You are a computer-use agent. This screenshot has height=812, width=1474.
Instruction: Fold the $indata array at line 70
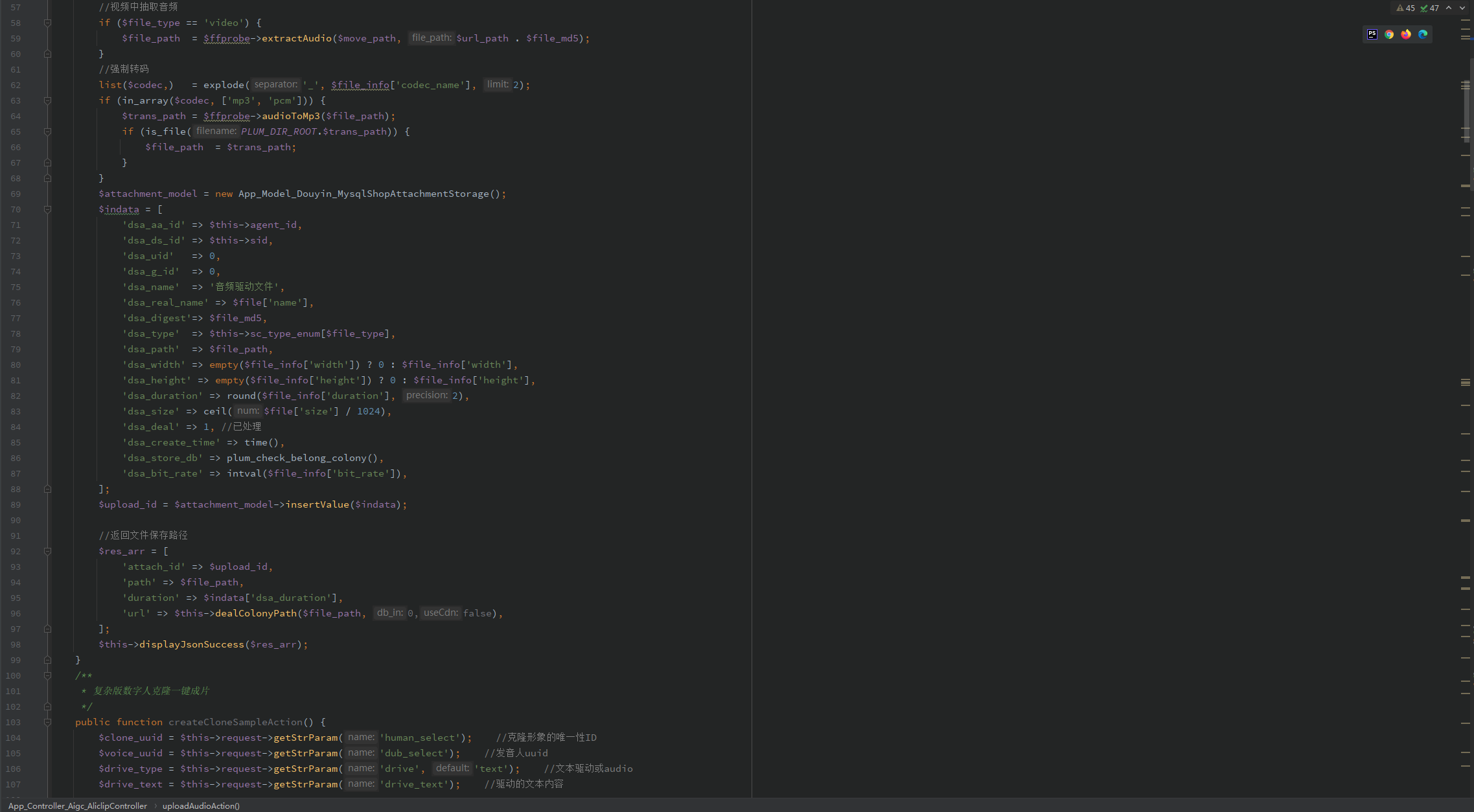point(47,209)
